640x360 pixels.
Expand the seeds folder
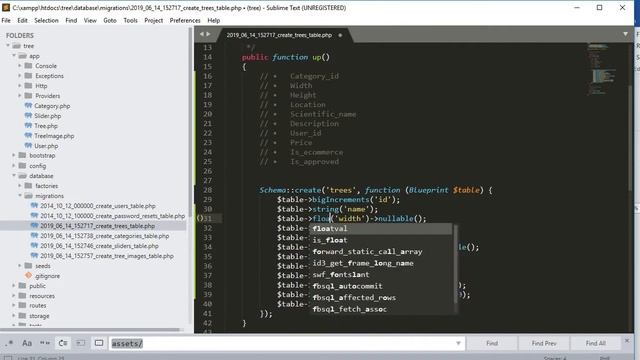click(x=19, y=266)
